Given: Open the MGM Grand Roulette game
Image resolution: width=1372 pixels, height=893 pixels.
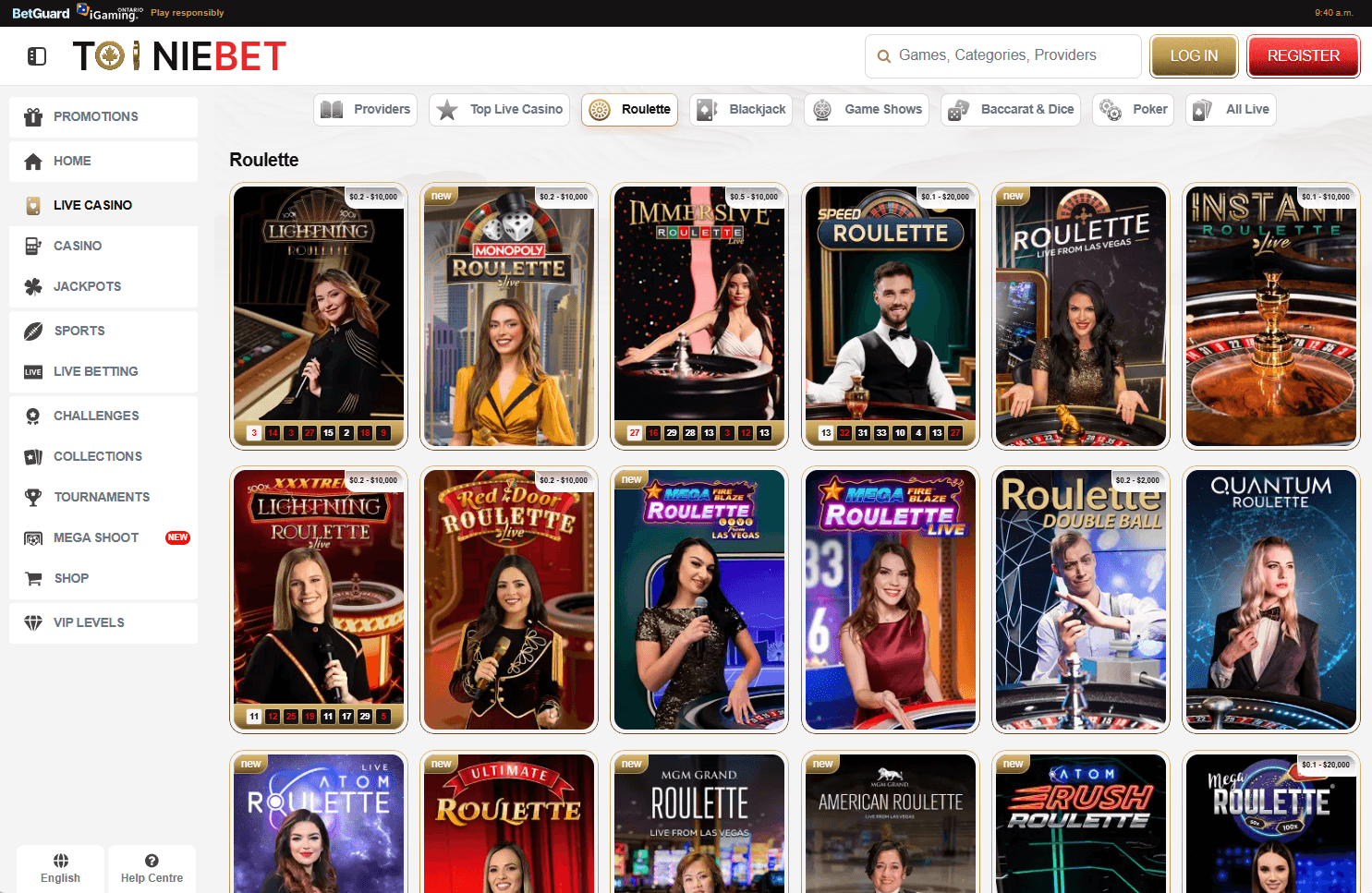Looking at the screenshot, I should [699, 822].
